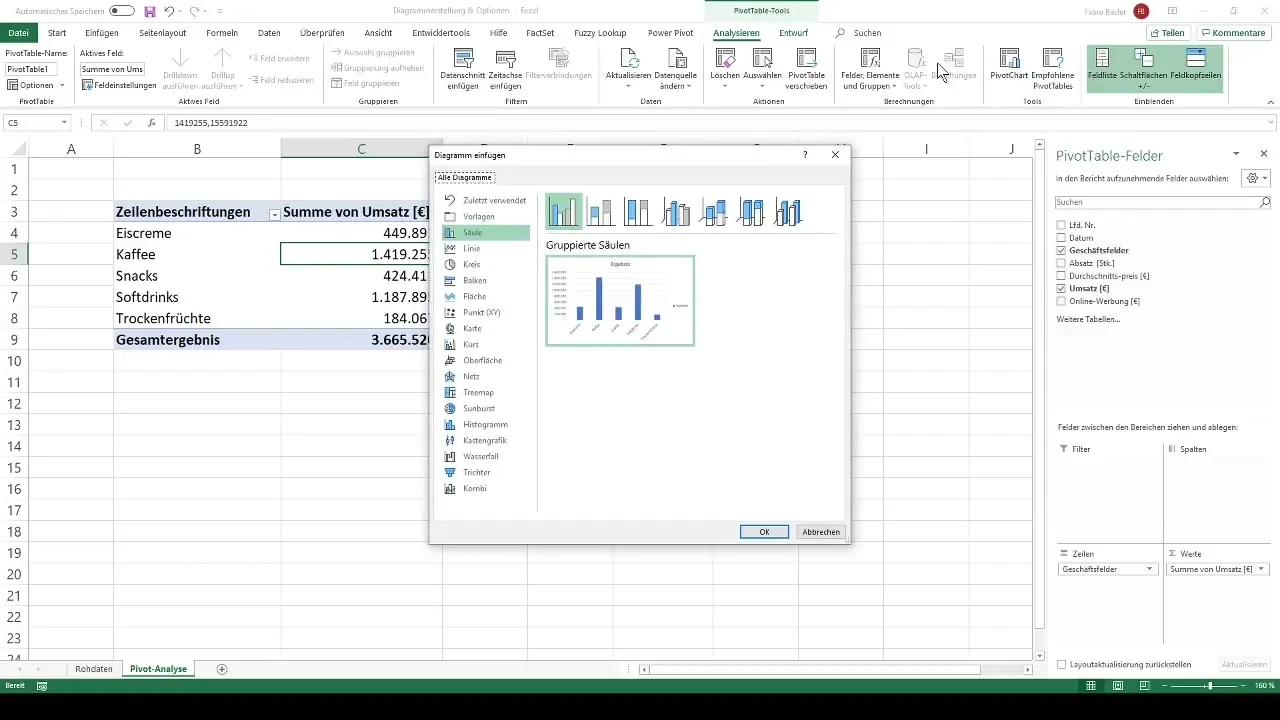
Task: Open the Kommentare button
Action: click(1233, 33)
